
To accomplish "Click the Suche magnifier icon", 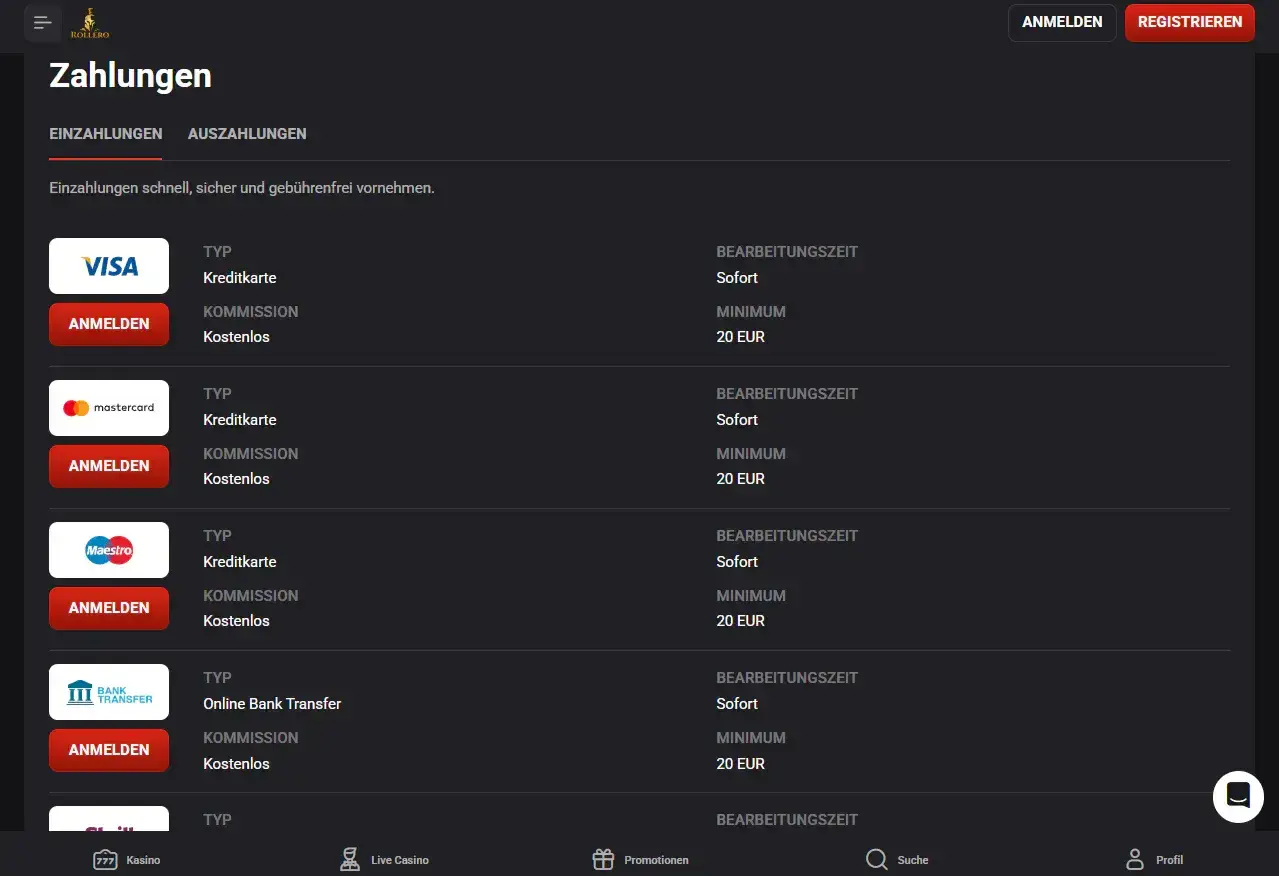I will point(877,860).
